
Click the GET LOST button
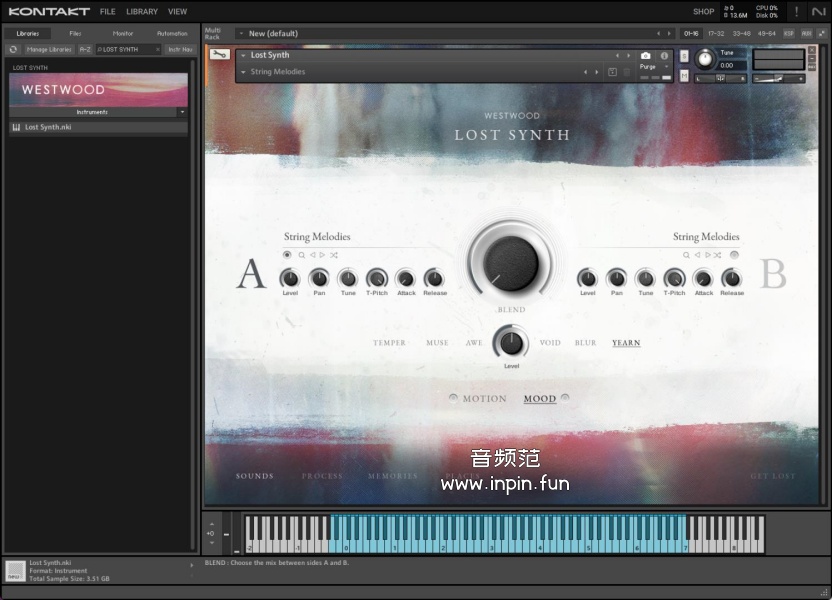(x=773, y=476)
